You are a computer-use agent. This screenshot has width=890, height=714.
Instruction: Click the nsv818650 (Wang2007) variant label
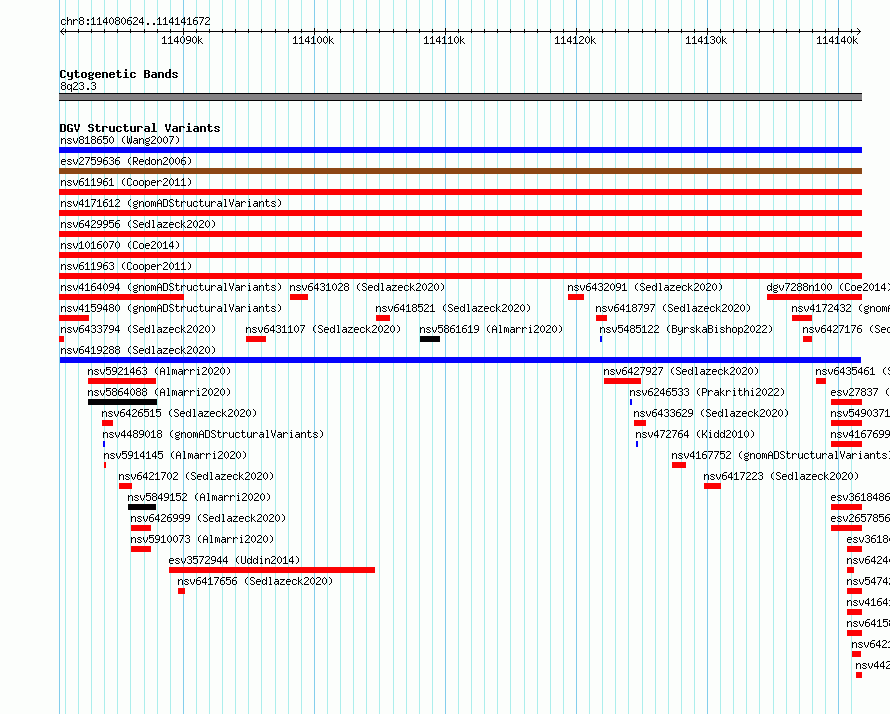(x=120, y=140)
